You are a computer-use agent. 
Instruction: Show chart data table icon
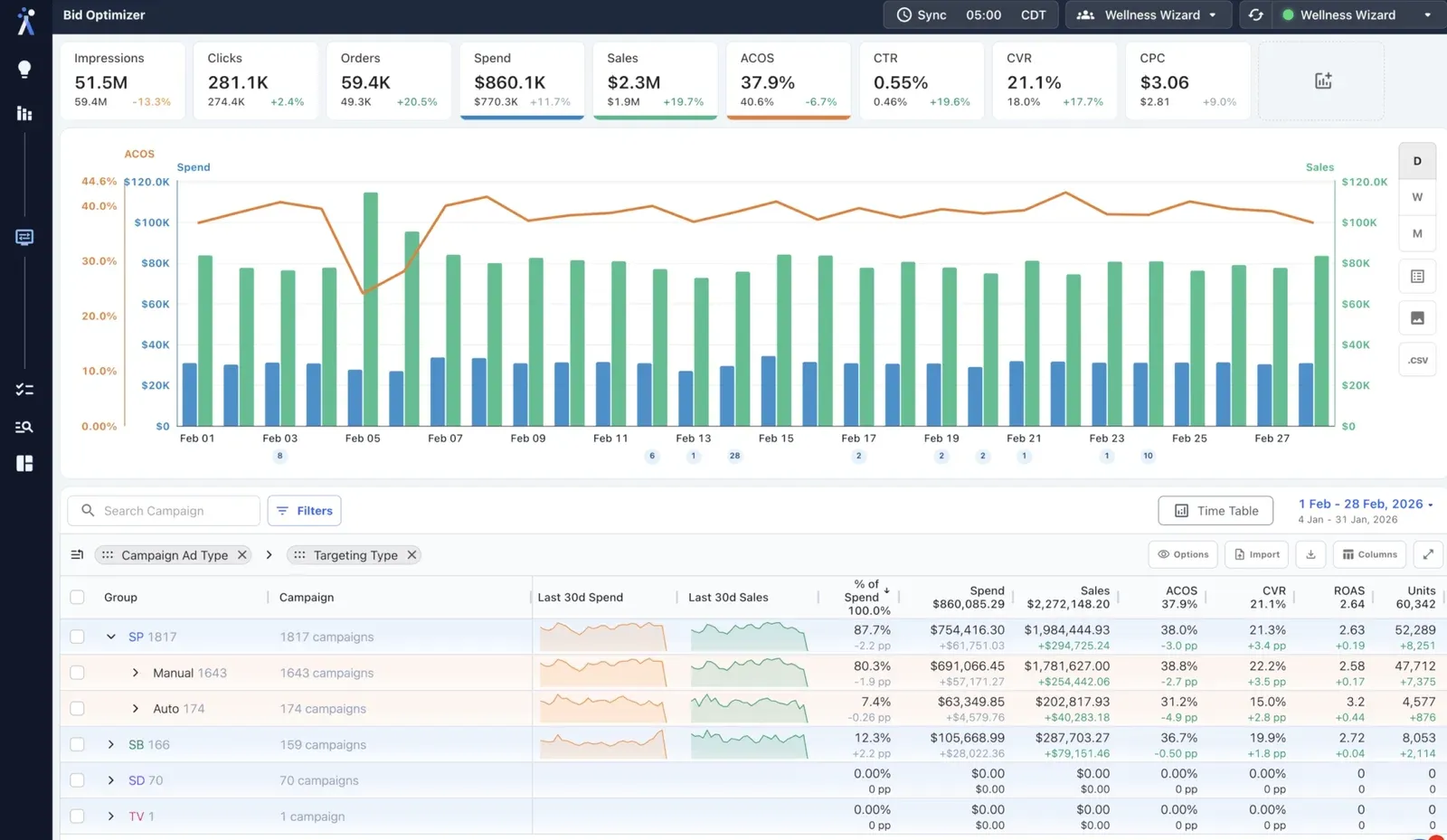pyautogui.click(x=1417, y=277)
